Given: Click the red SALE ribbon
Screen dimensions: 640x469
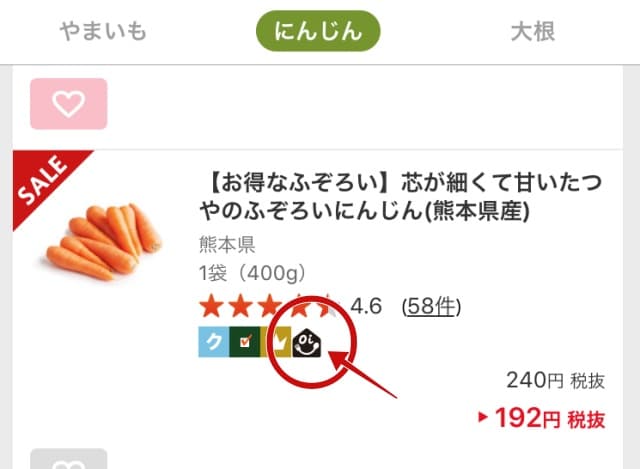Looking at the screenshot, I should pyautogui.click(x=45, y=182).
